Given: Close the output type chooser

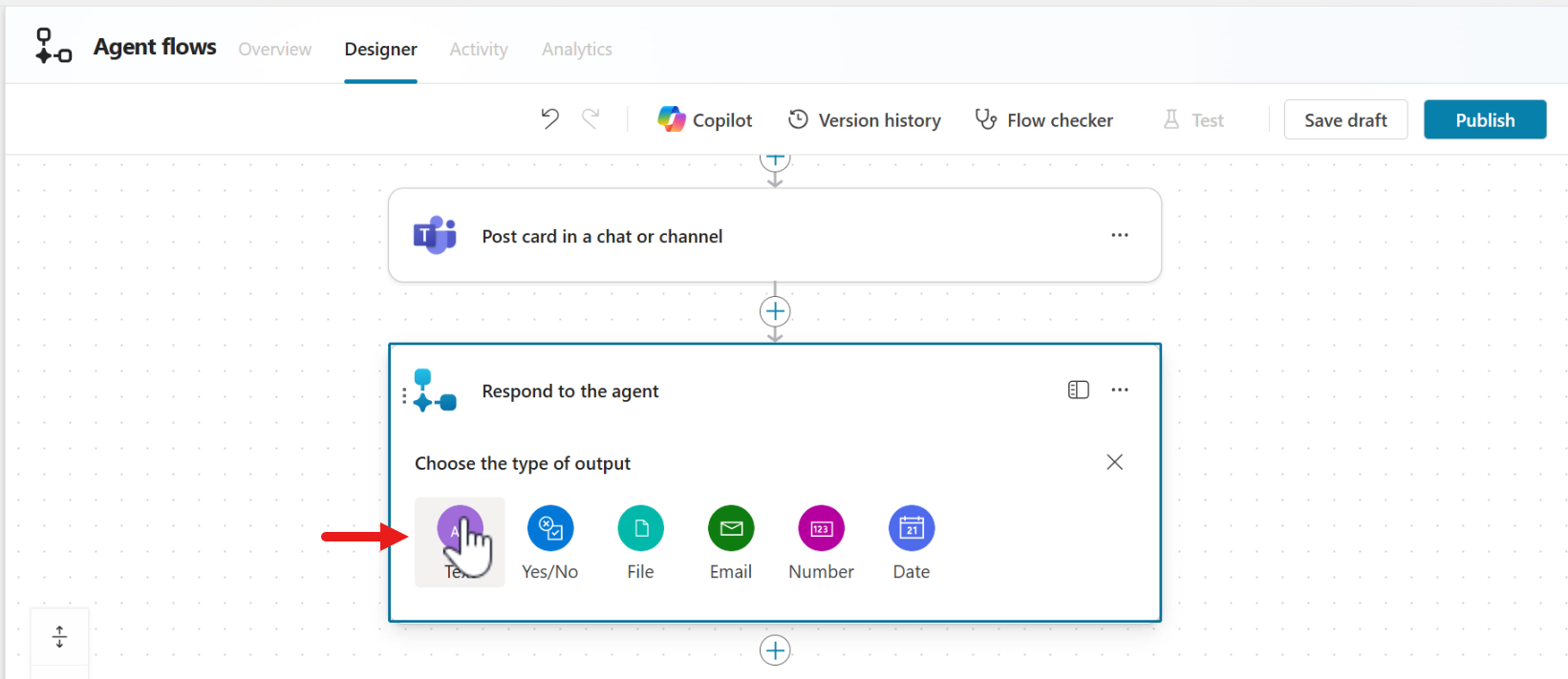Looking at the screenshot, I should pos(1114,462).
